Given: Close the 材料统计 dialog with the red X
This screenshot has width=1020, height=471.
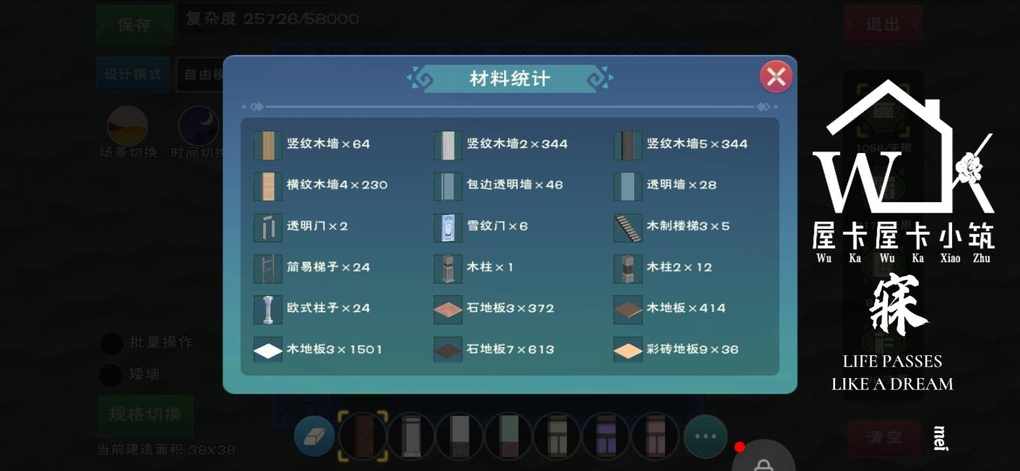Looking at the screenshot, I should (775, 77).
